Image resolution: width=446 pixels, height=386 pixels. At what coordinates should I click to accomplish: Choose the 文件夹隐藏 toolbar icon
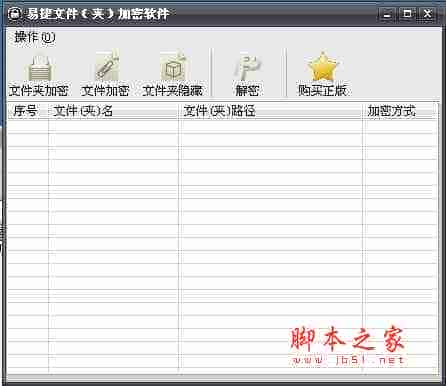pyautogui.click(x=173, y=67)
